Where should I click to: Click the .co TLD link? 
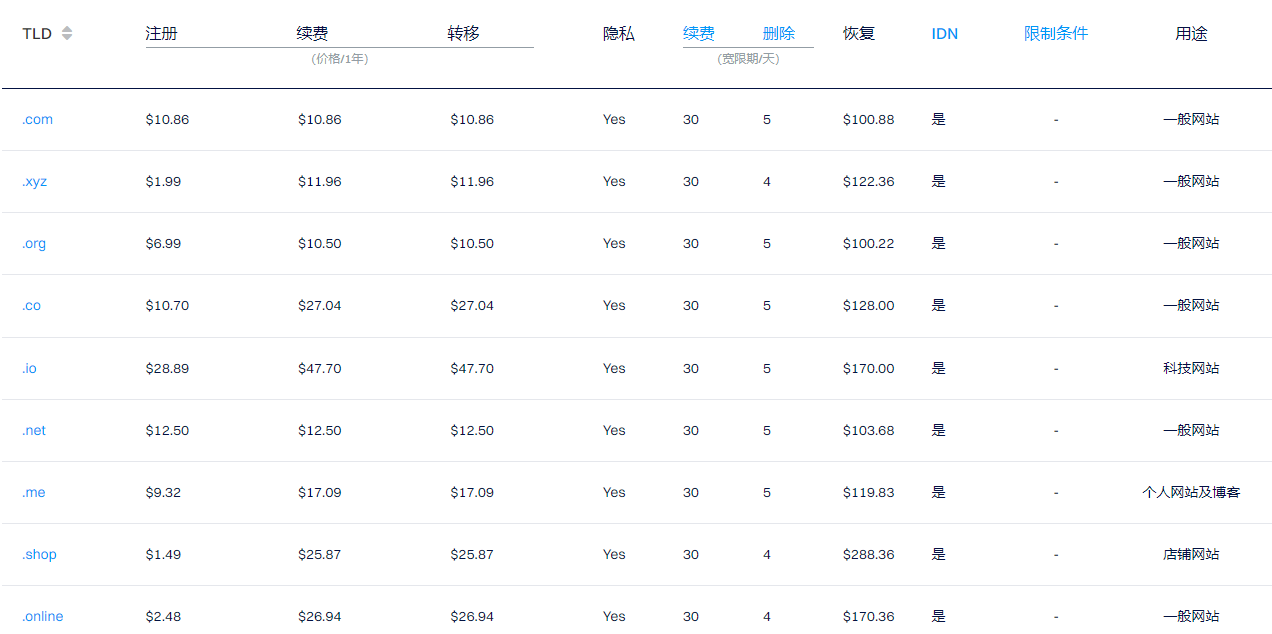point(31,305)
